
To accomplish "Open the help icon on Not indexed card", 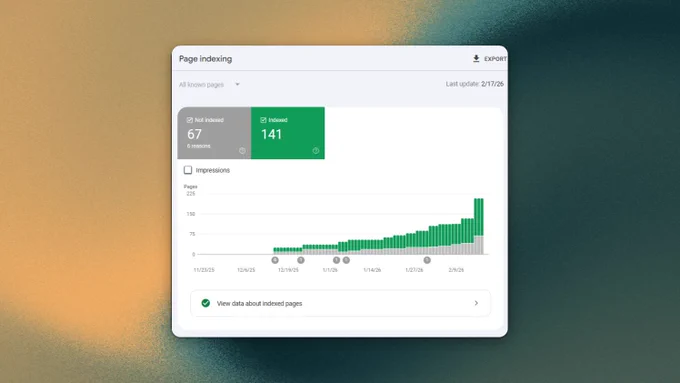I will pos(242,151).
